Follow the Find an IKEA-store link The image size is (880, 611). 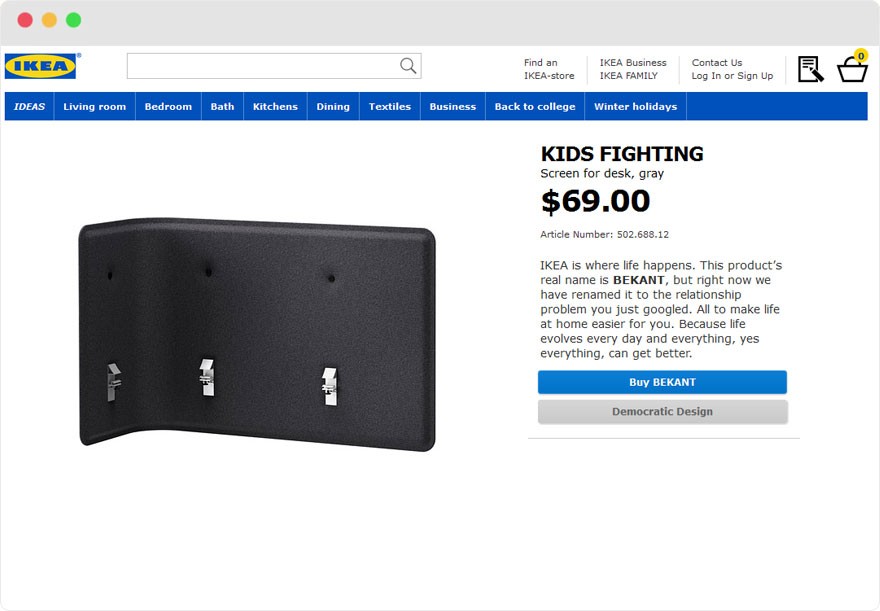click(x=549, y=69)
